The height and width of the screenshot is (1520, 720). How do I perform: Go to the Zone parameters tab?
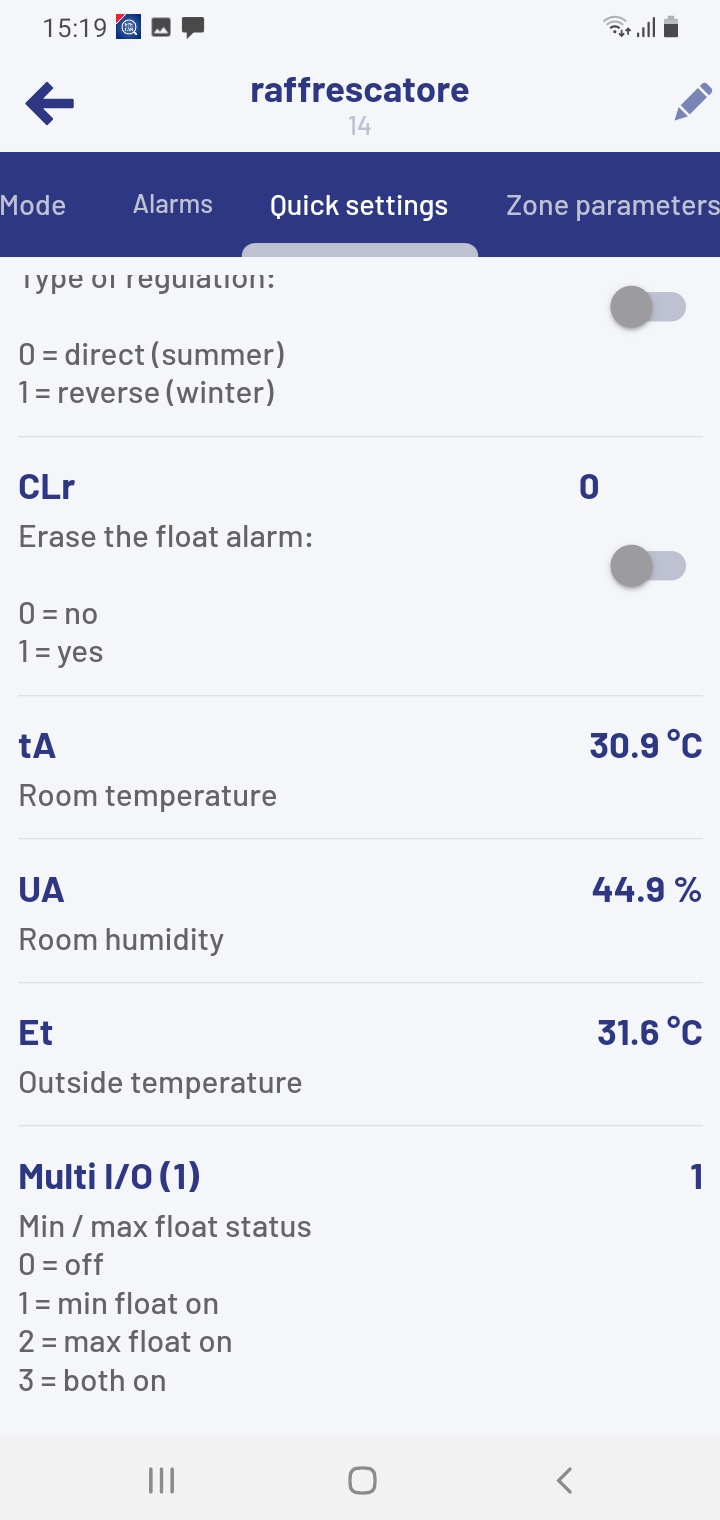click(612, 205)
